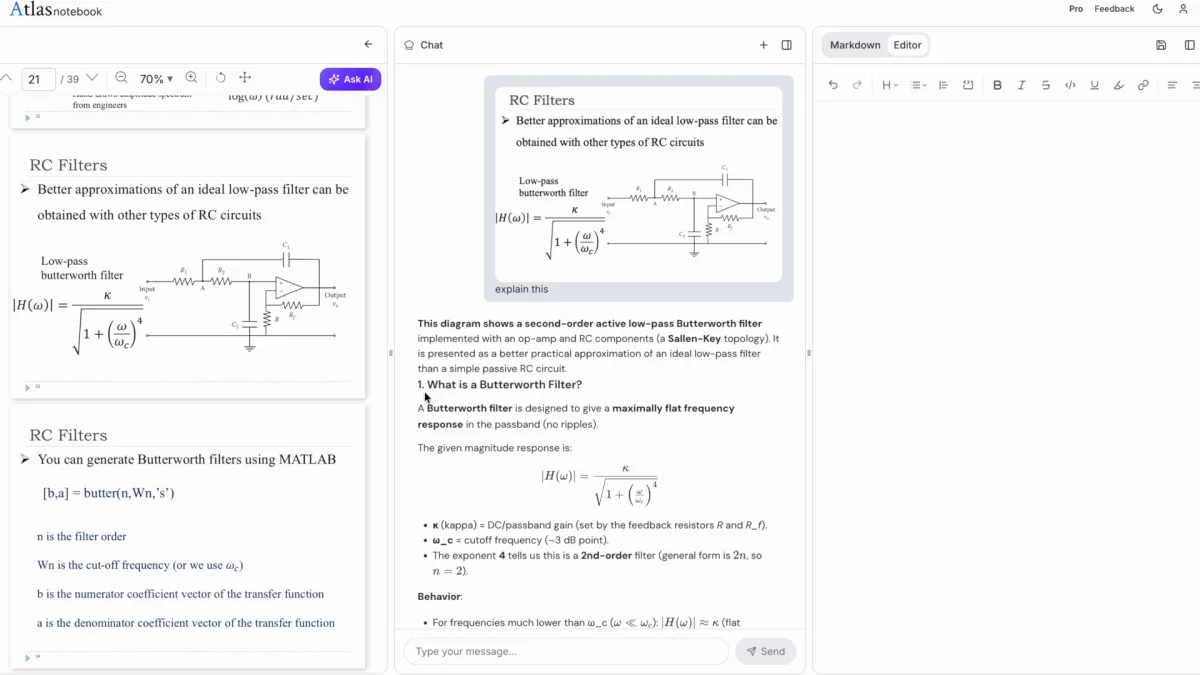Click the '1. What is a Butterworth Filter?' heading
The image size is (1200, 675).
click(499, 385)
